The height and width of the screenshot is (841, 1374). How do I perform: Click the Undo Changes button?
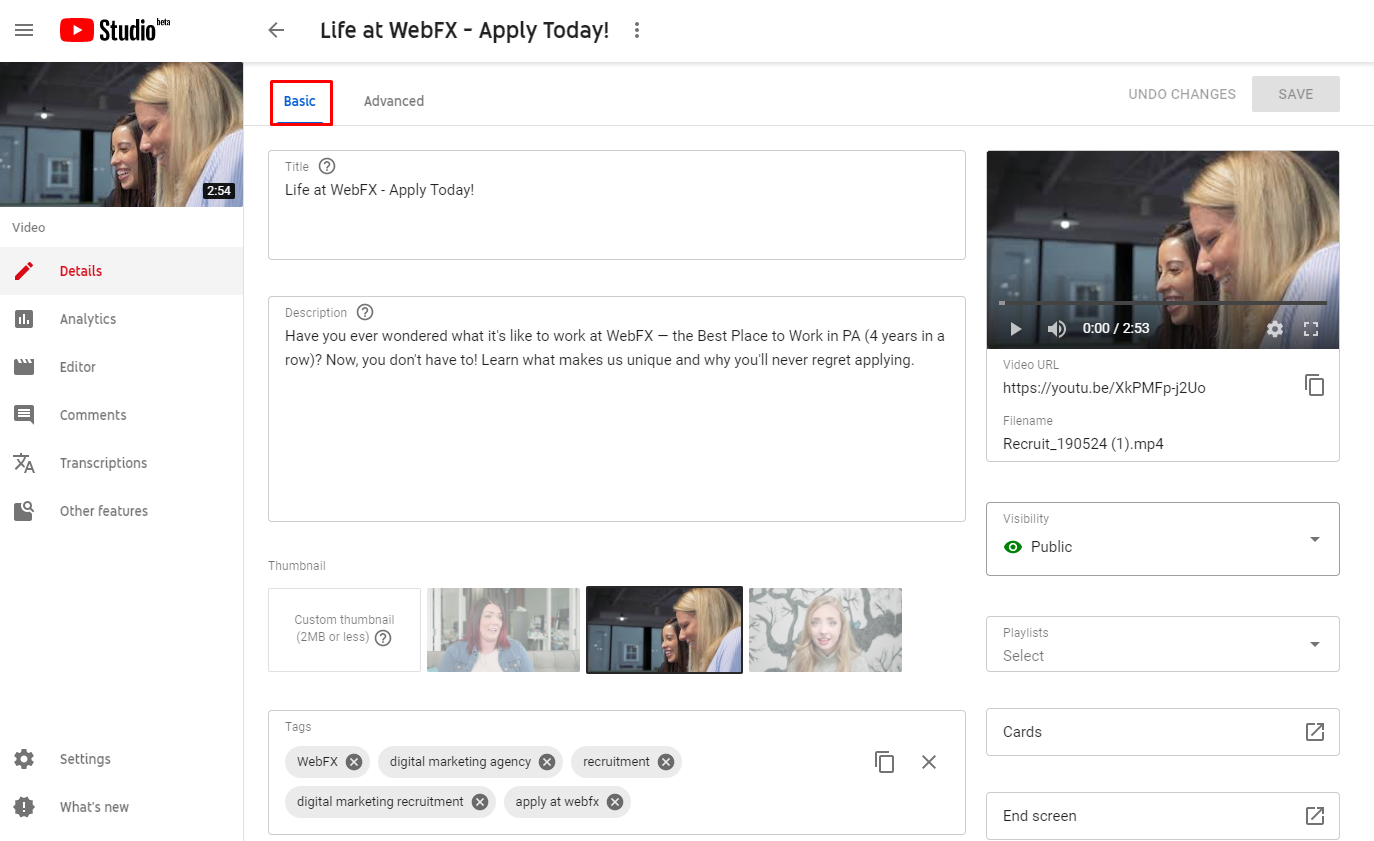tap(1181, 94)
